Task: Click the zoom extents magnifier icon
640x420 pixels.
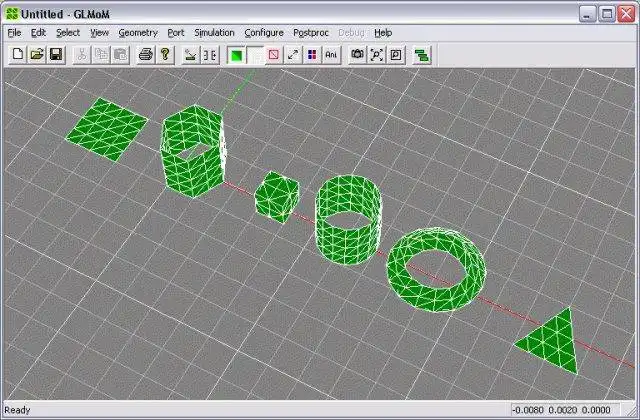Action: [396, 55]
